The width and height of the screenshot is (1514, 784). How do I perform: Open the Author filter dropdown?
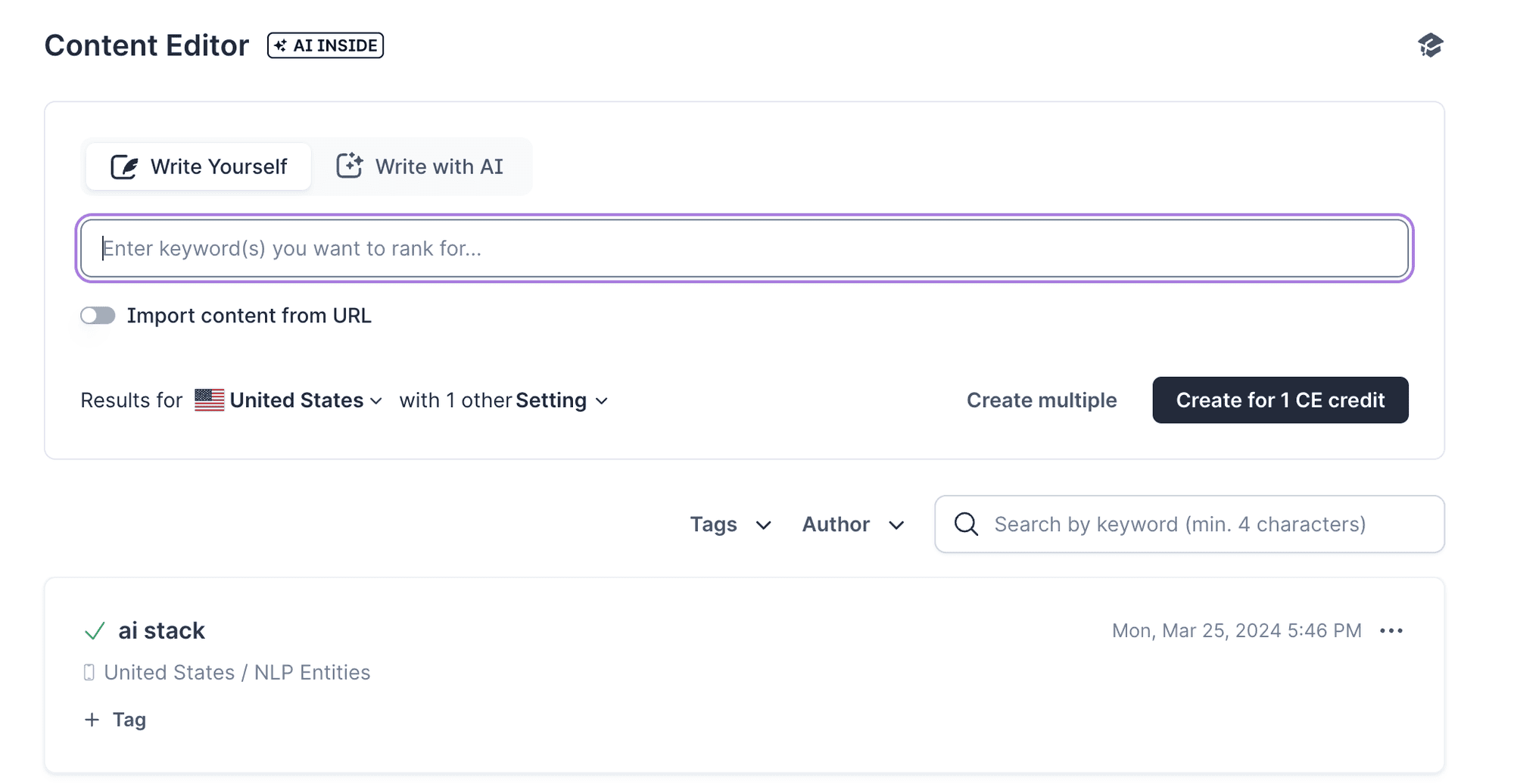point(853,524)
